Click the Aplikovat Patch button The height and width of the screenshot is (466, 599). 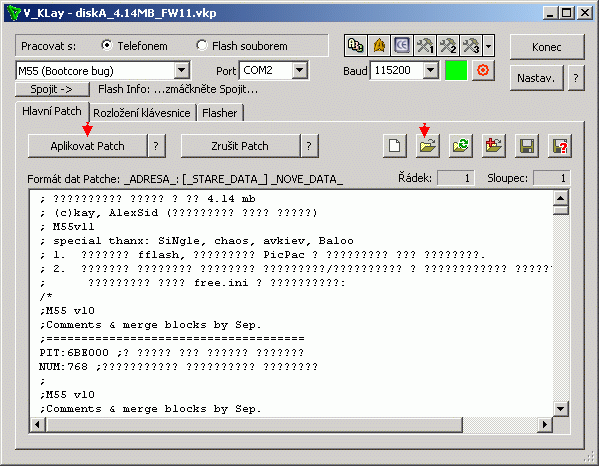click(87, 146)
